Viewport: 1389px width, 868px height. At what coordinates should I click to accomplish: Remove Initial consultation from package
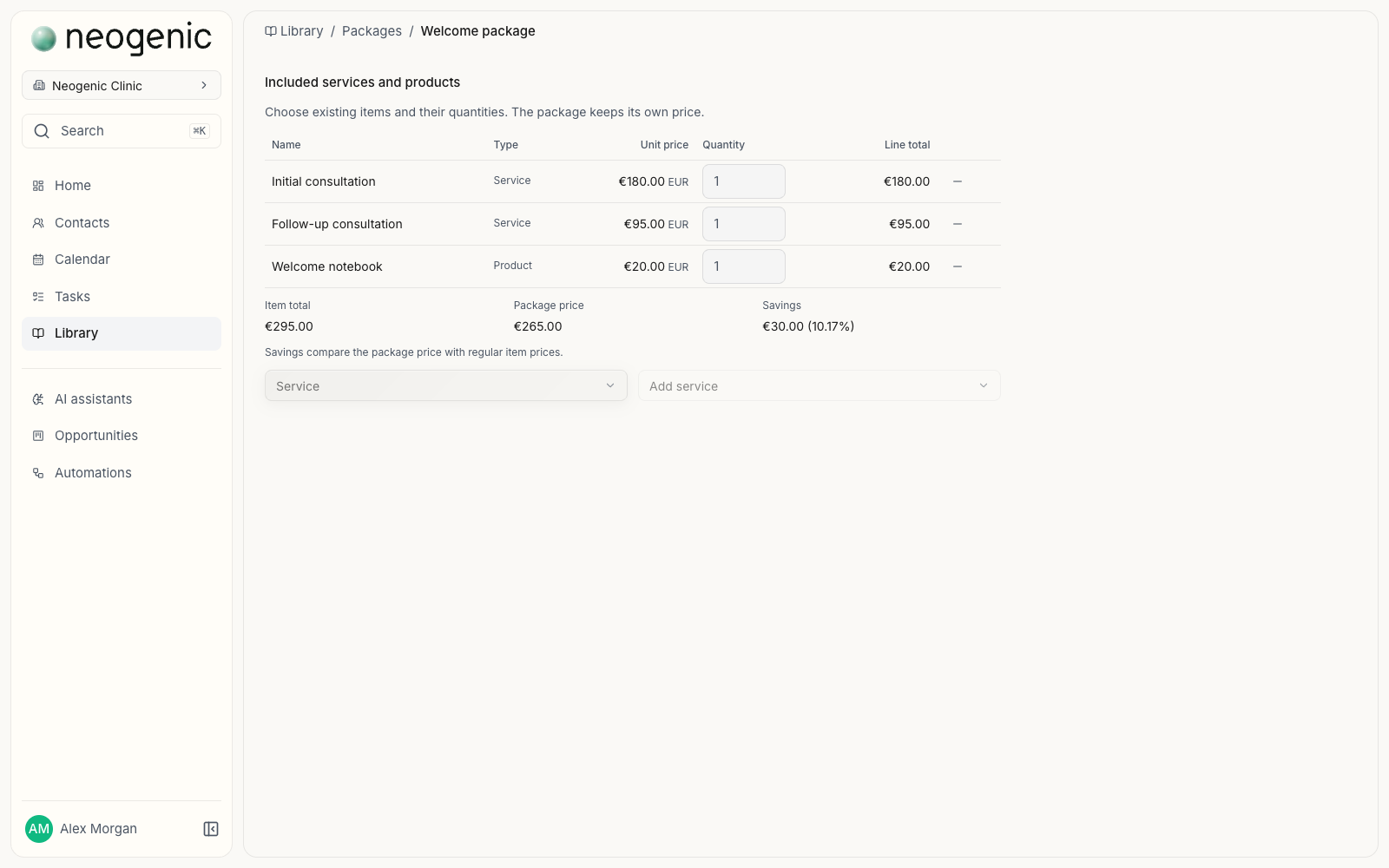tap(958, 181)
